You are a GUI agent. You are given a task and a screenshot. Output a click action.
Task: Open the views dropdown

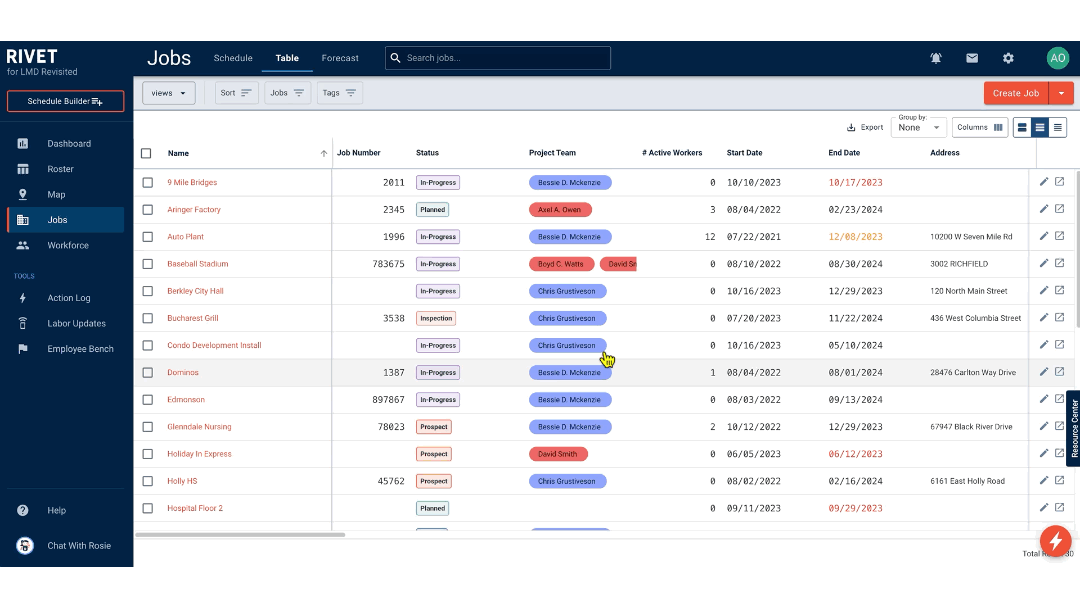tap(167, 92)
